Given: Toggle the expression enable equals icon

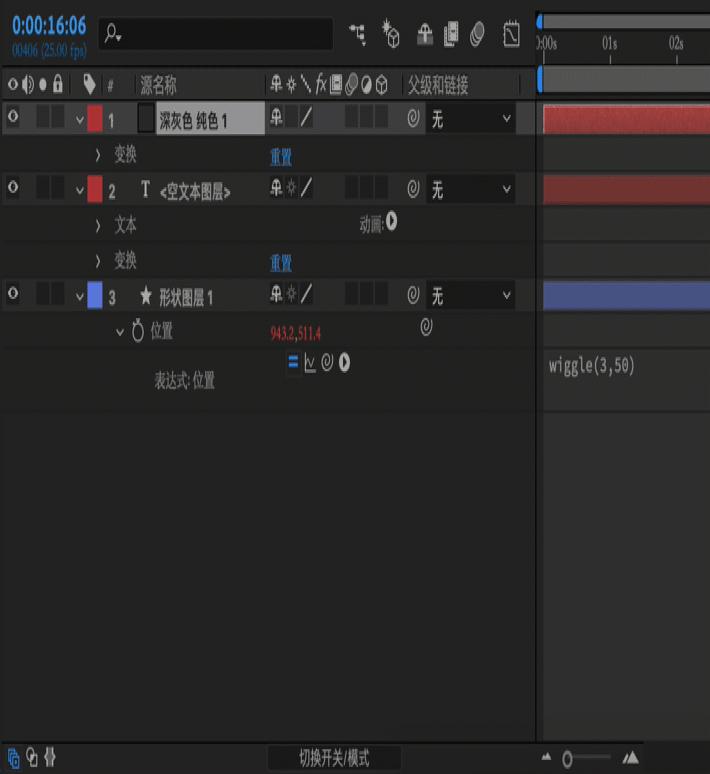Looking at the screenshot, I should pyautogui.click(x=293, y=362).
